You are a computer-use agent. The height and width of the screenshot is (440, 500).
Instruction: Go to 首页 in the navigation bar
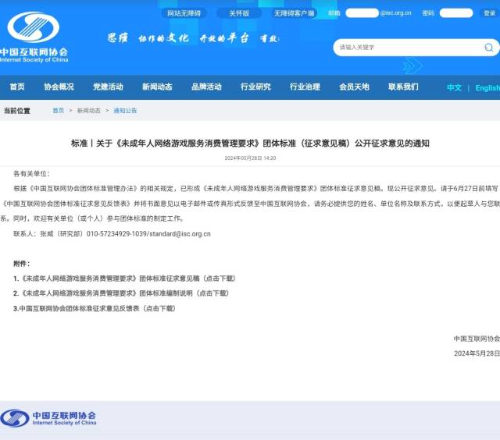[x=17, y=87]
